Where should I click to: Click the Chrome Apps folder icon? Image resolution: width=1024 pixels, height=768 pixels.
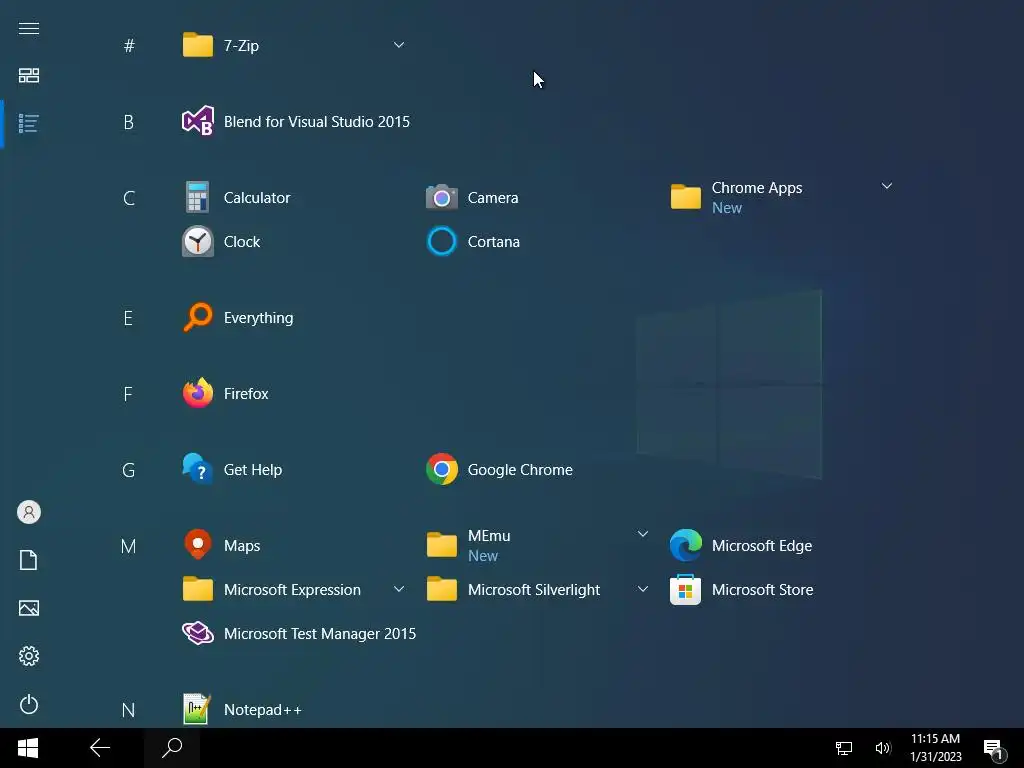coord(686,197)
